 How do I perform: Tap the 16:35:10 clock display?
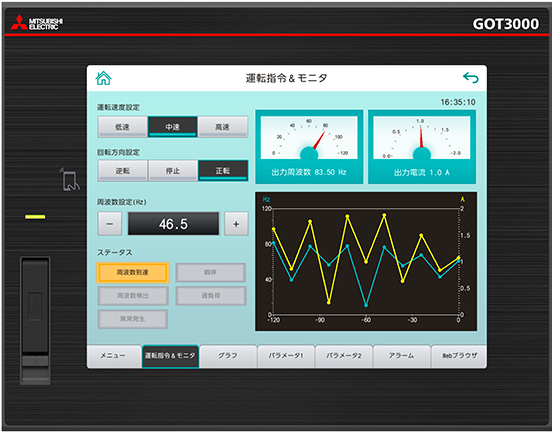point(458,102)
